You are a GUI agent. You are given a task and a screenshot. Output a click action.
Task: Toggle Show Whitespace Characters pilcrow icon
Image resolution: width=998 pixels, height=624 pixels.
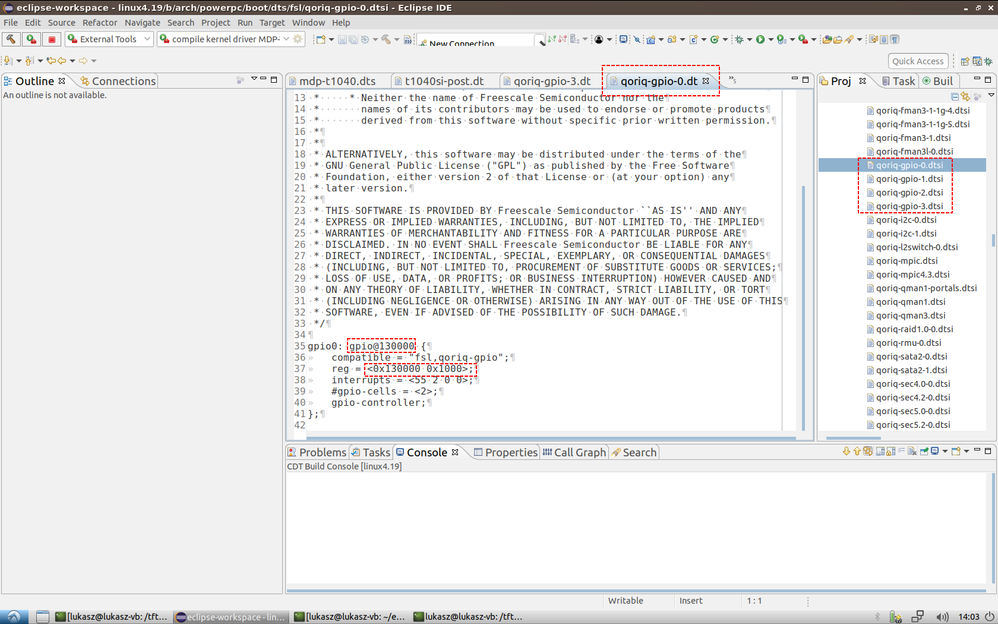pos(894,39)
